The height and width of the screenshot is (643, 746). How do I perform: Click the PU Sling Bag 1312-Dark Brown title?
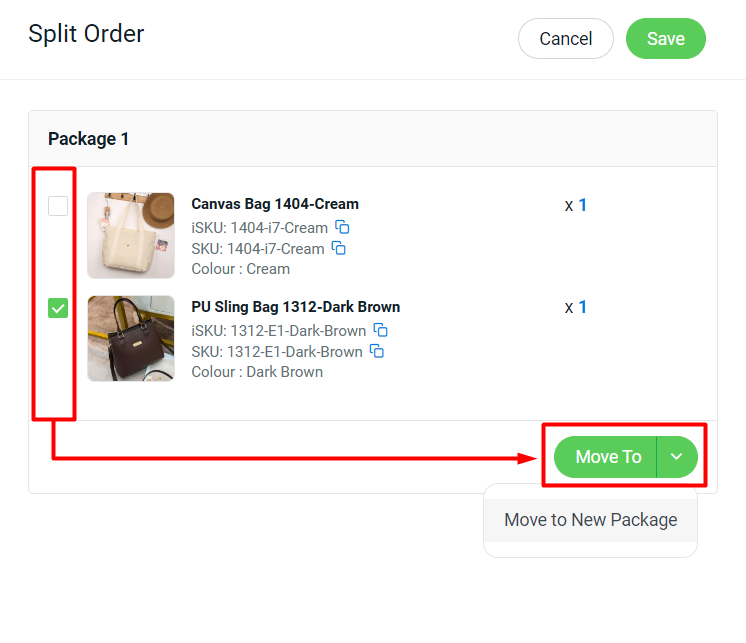point(295,307)
